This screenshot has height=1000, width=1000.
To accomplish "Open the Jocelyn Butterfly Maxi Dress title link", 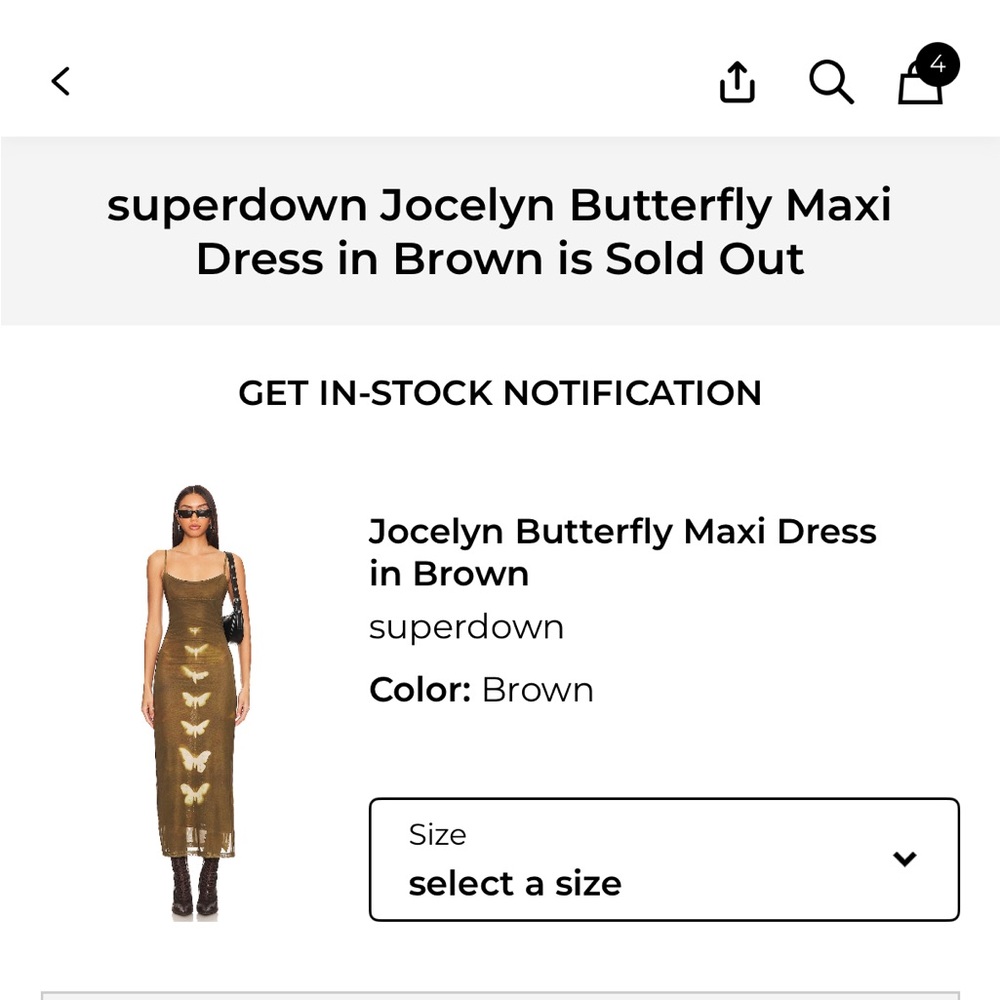I will coord(622,531).
